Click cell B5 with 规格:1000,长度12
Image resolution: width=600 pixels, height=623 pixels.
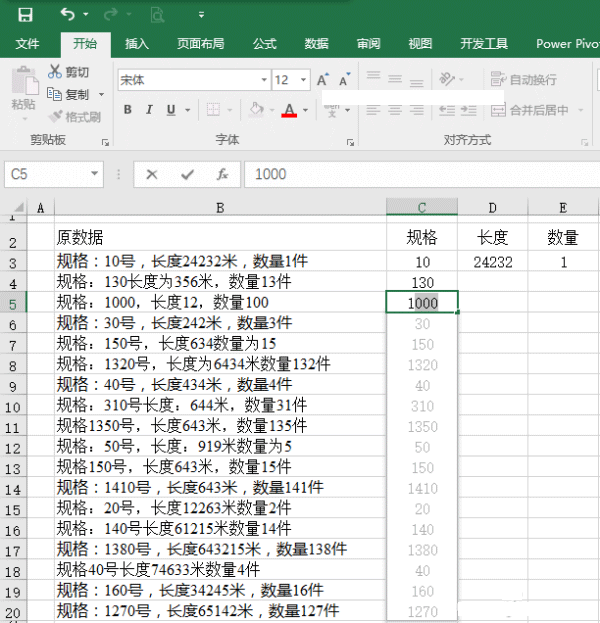[220, 302]
